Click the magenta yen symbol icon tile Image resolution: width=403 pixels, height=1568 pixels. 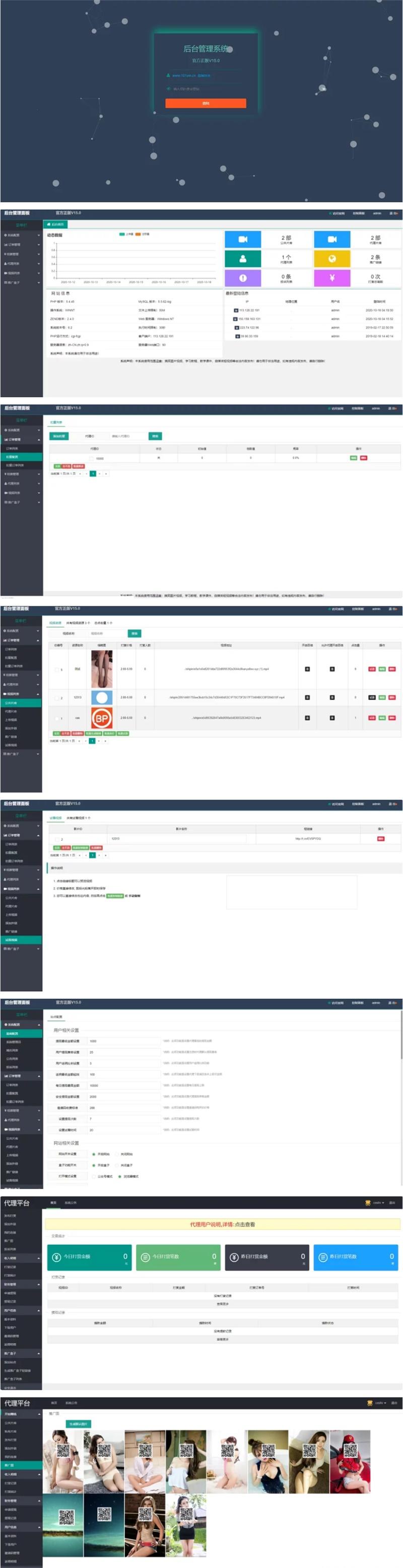(x=331, y=278)
